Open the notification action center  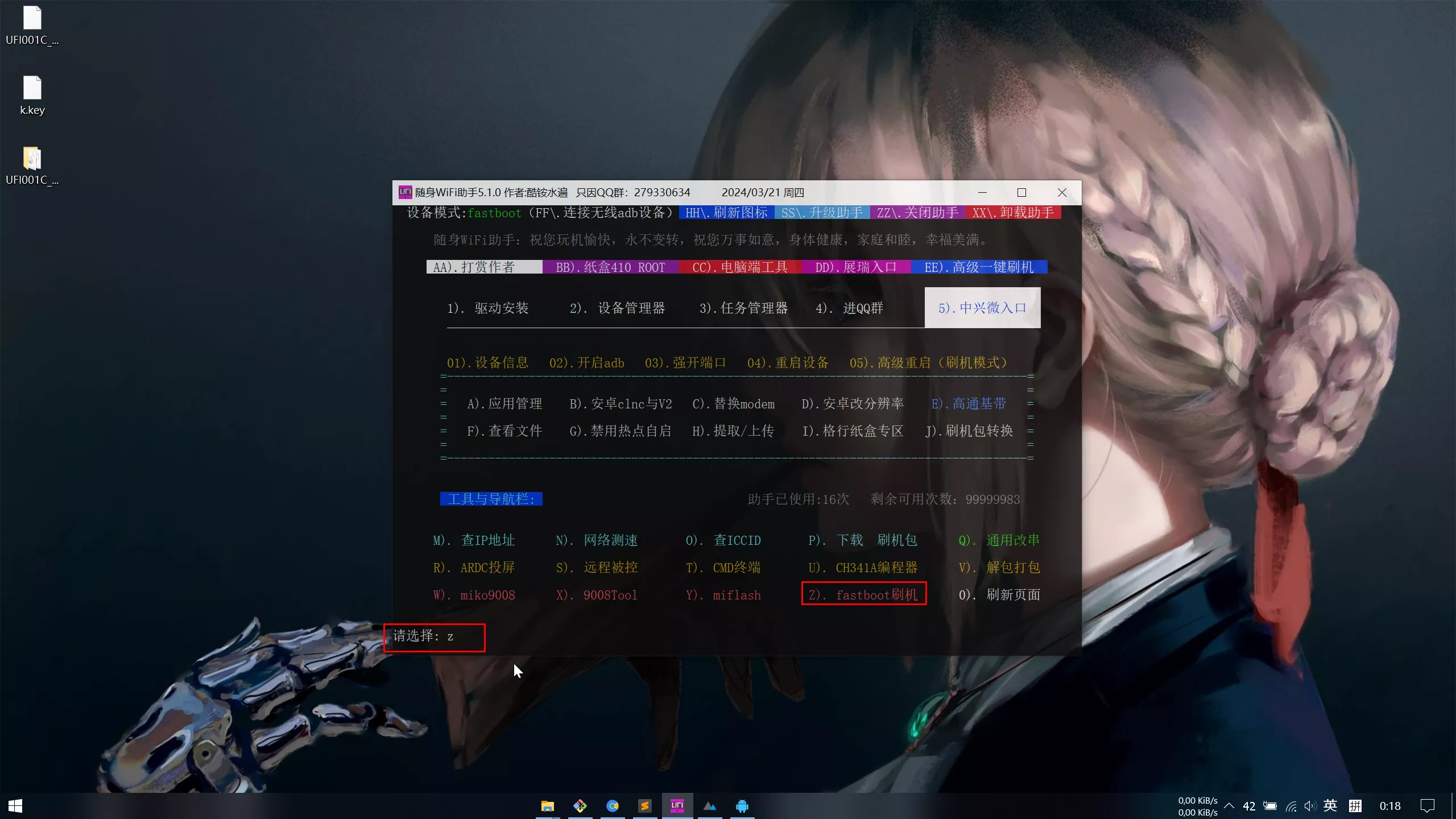click(x=1428, y=806)
